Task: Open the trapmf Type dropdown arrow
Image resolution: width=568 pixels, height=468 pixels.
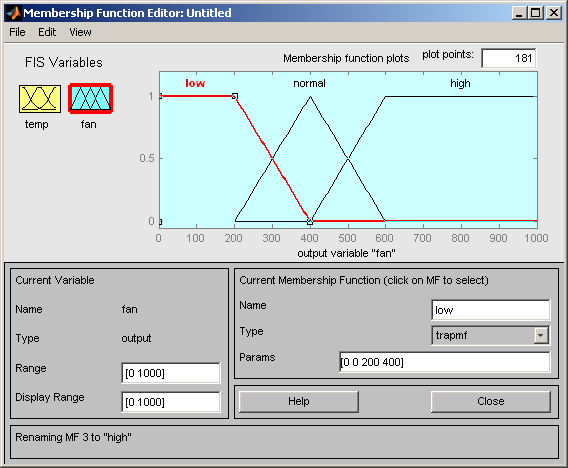Action: pos(540,335)
